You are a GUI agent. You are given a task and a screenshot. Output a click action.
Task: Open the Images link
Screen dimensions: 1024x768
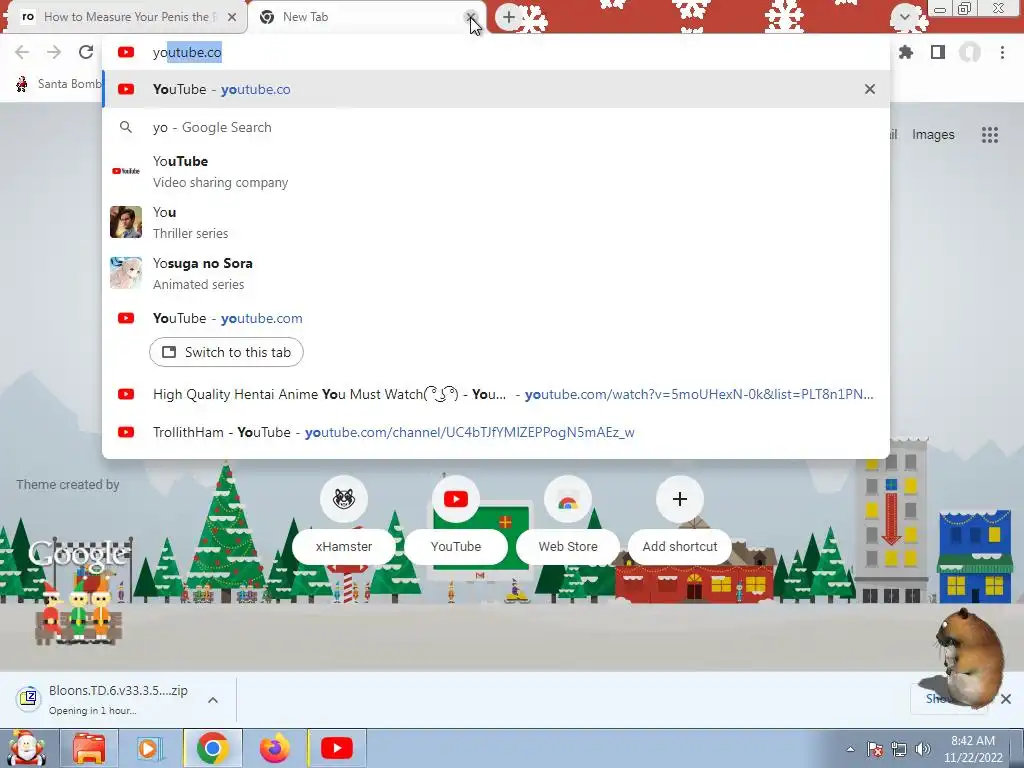click(933, 135)
